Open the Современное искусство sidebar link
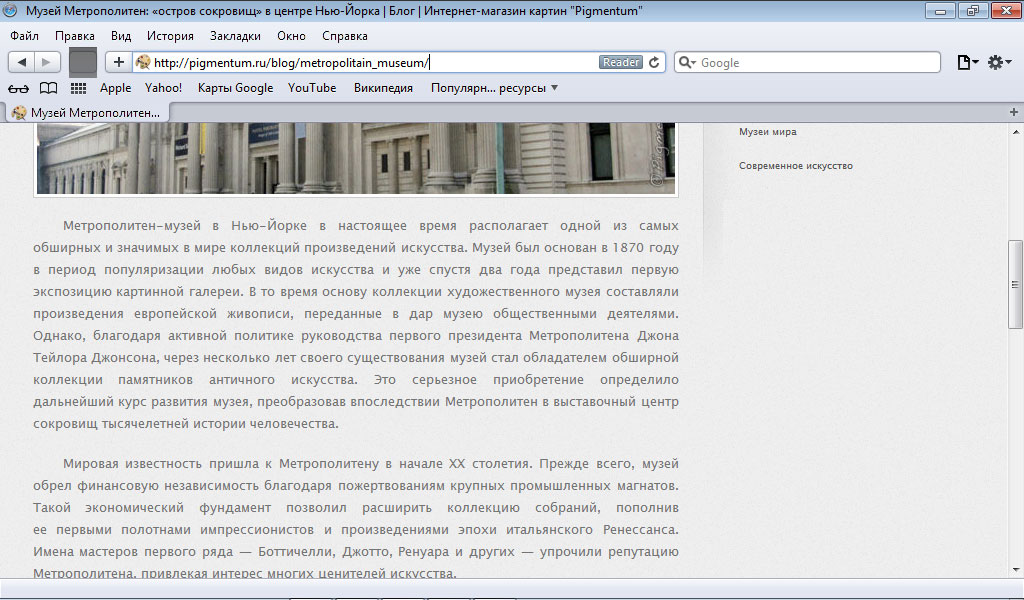1024x600 pixels. point(795,166)
